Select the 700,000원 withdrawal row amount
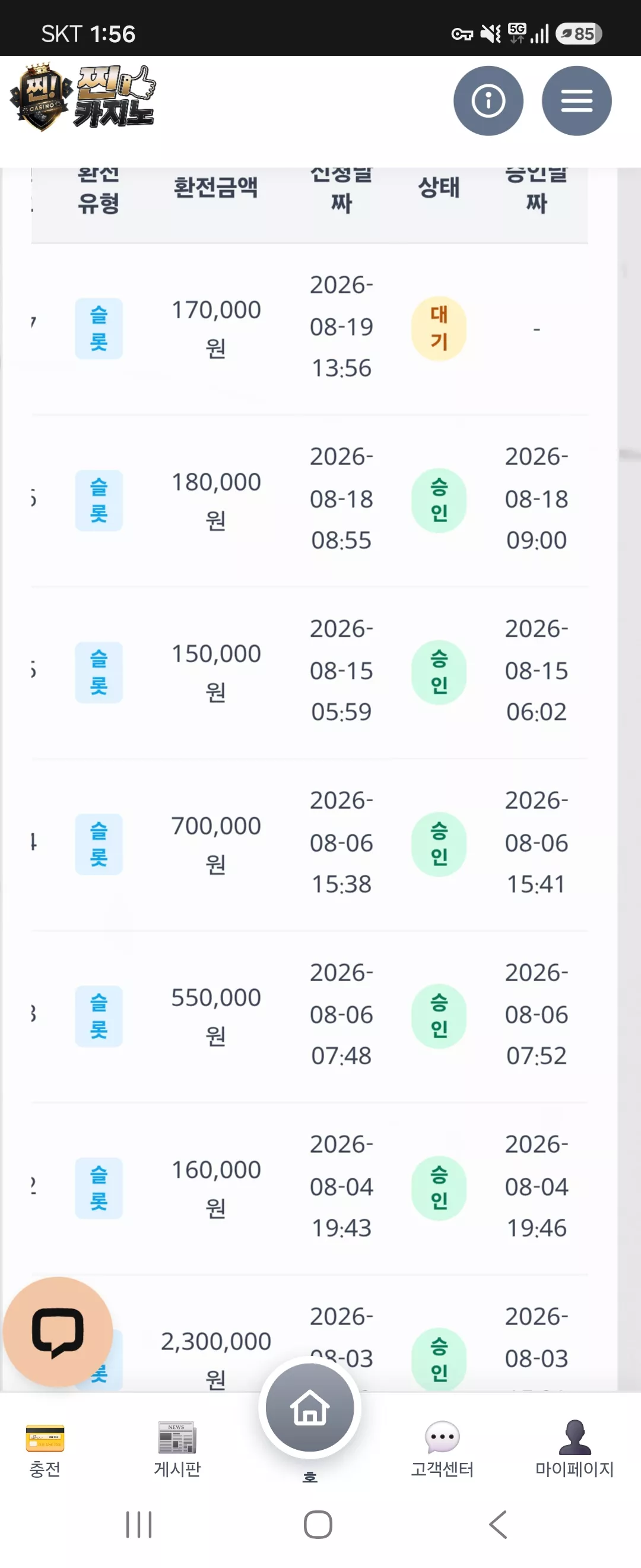 [216, 844]
